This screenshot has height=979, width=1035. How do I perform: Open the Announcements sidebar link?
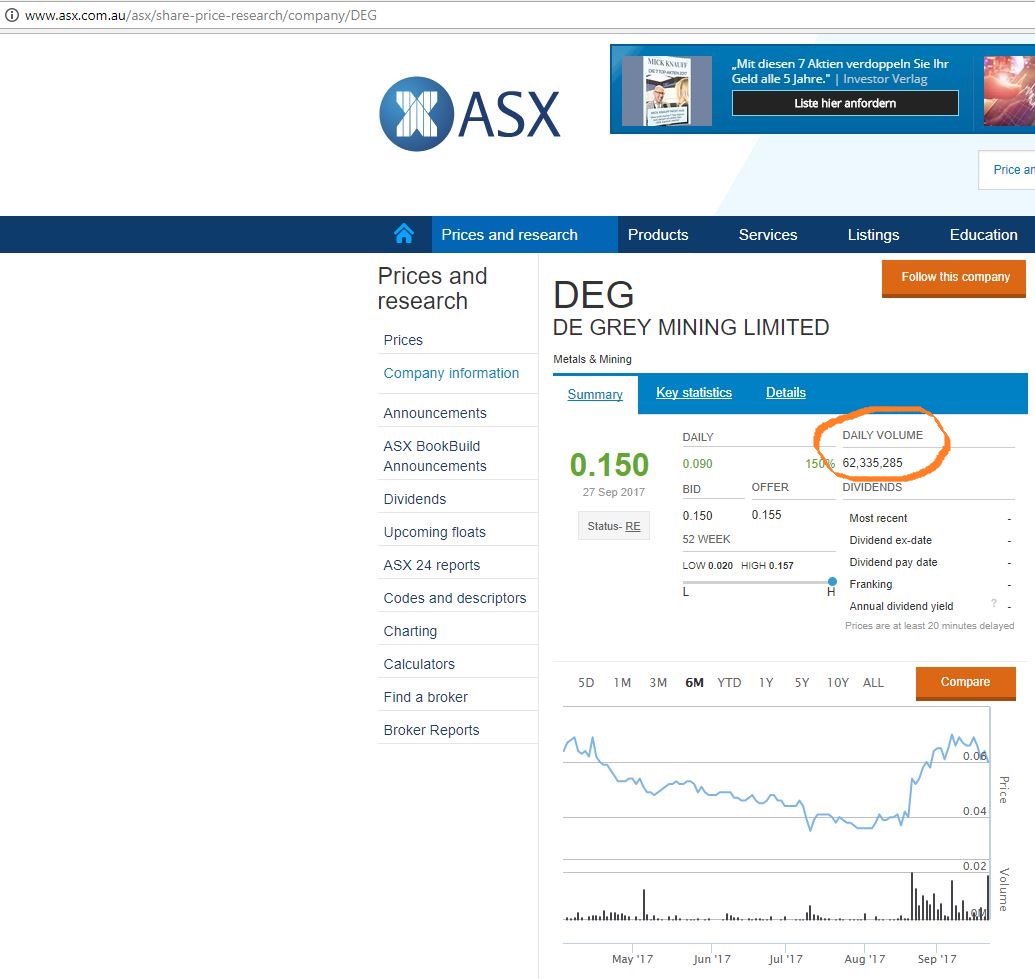[x=435, y=413]
